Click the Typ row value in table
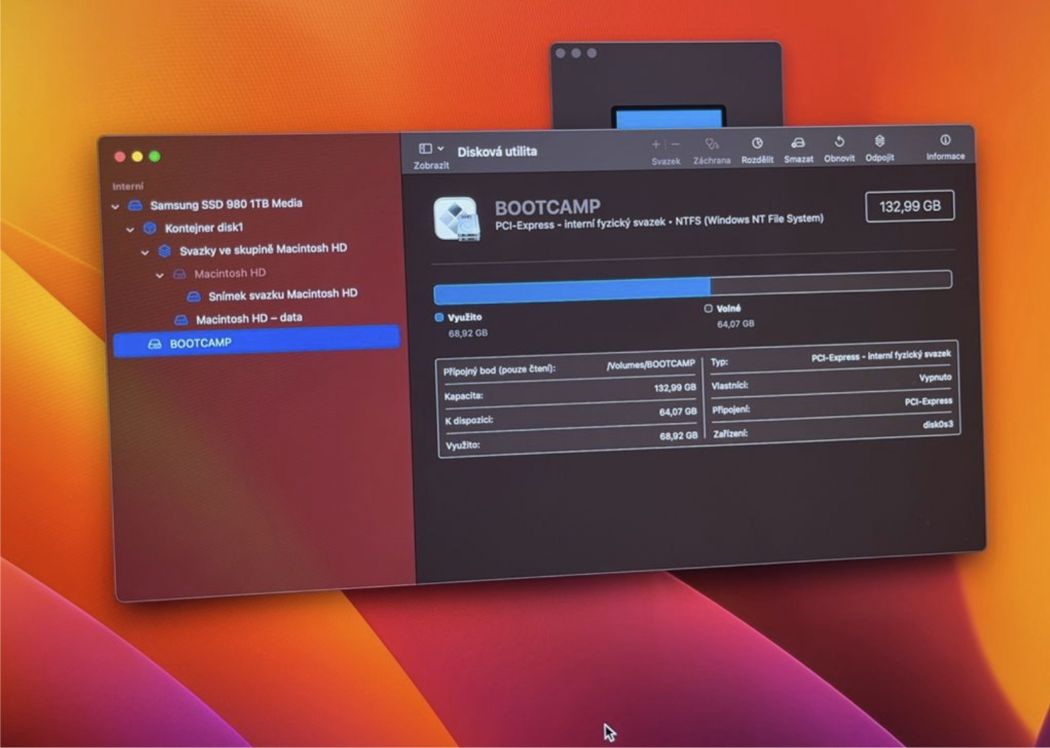 pos(881,356)
